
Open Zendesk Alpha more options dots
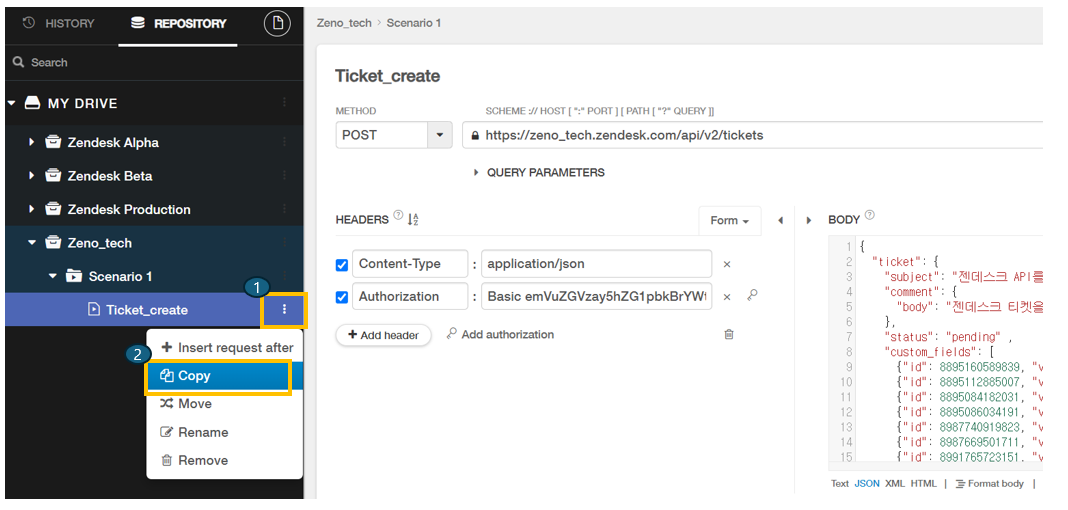point(284,142)
